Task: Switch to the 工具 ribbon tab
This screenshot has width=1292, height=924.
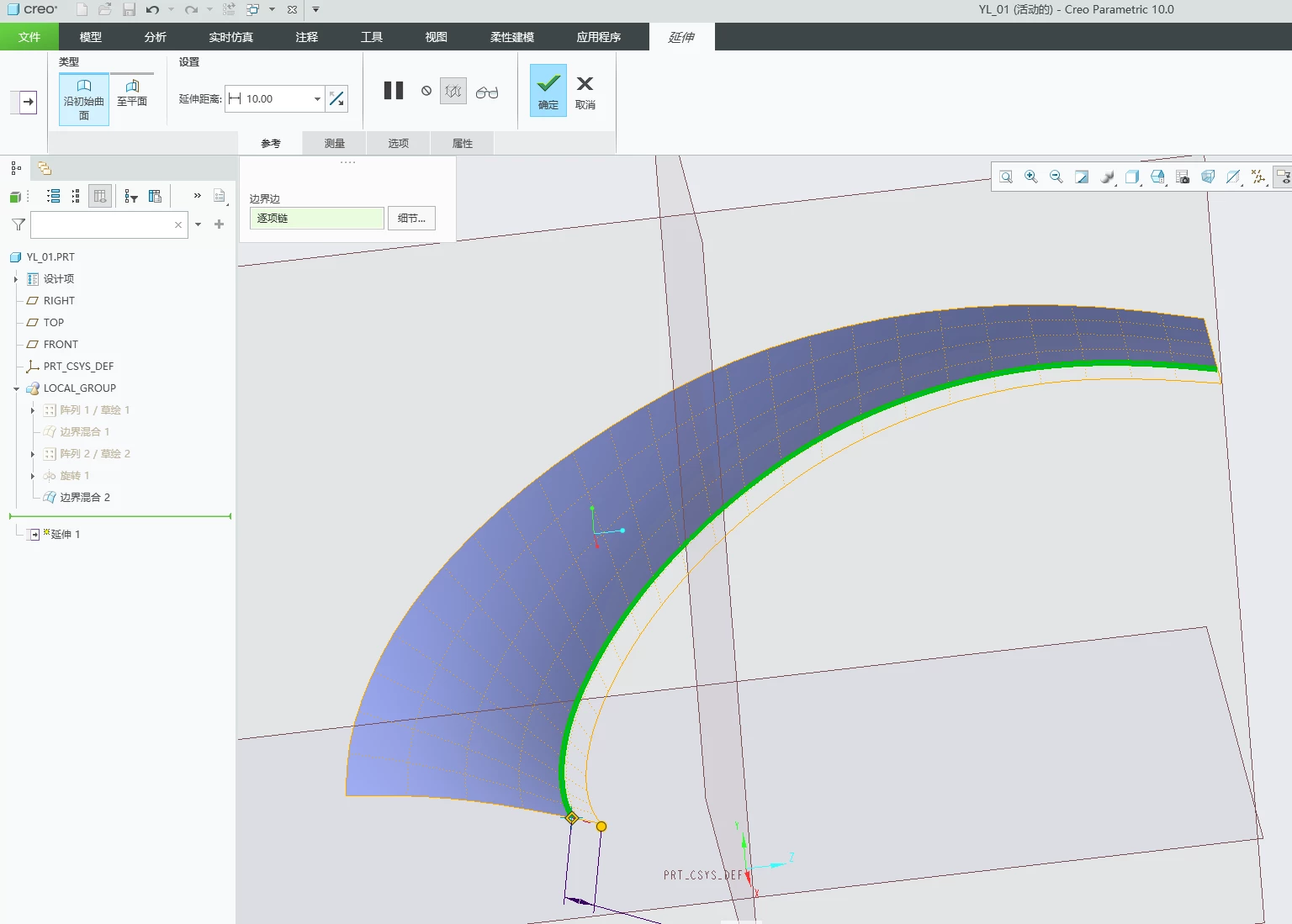Action: tap(371, 37)
